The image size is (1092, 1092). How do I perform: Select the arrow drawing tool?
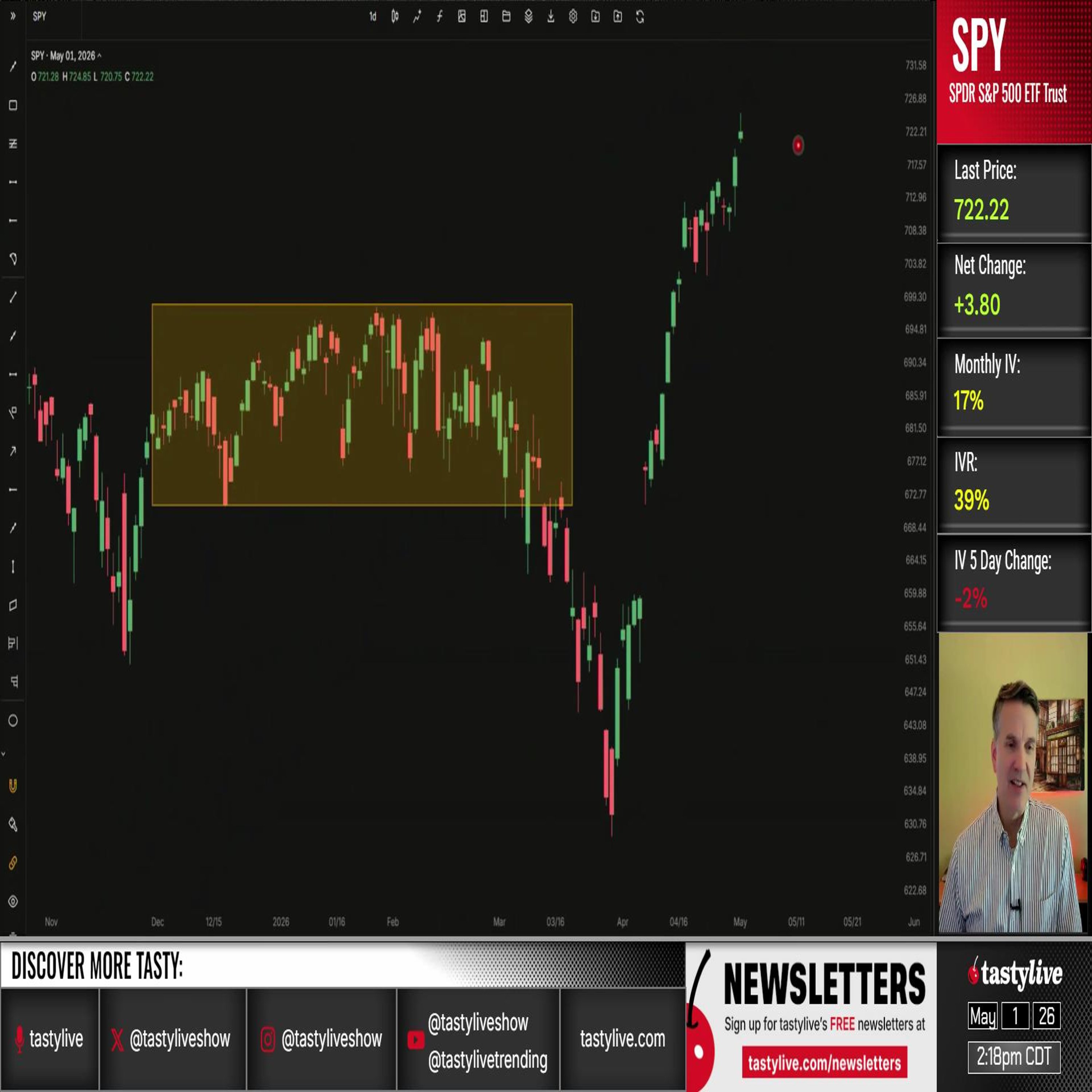(x=13, y=451)
